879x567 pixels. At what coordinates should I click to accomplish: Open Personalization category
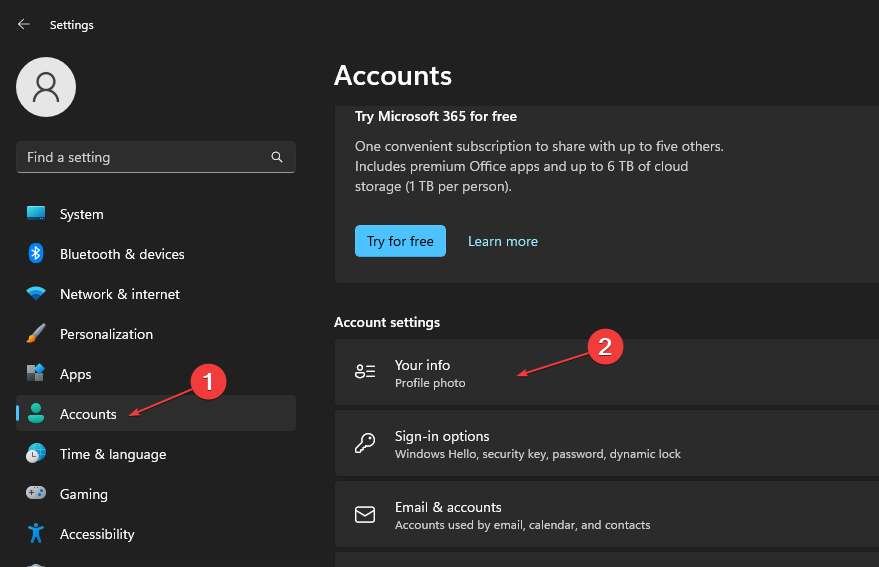pos(156,334)
